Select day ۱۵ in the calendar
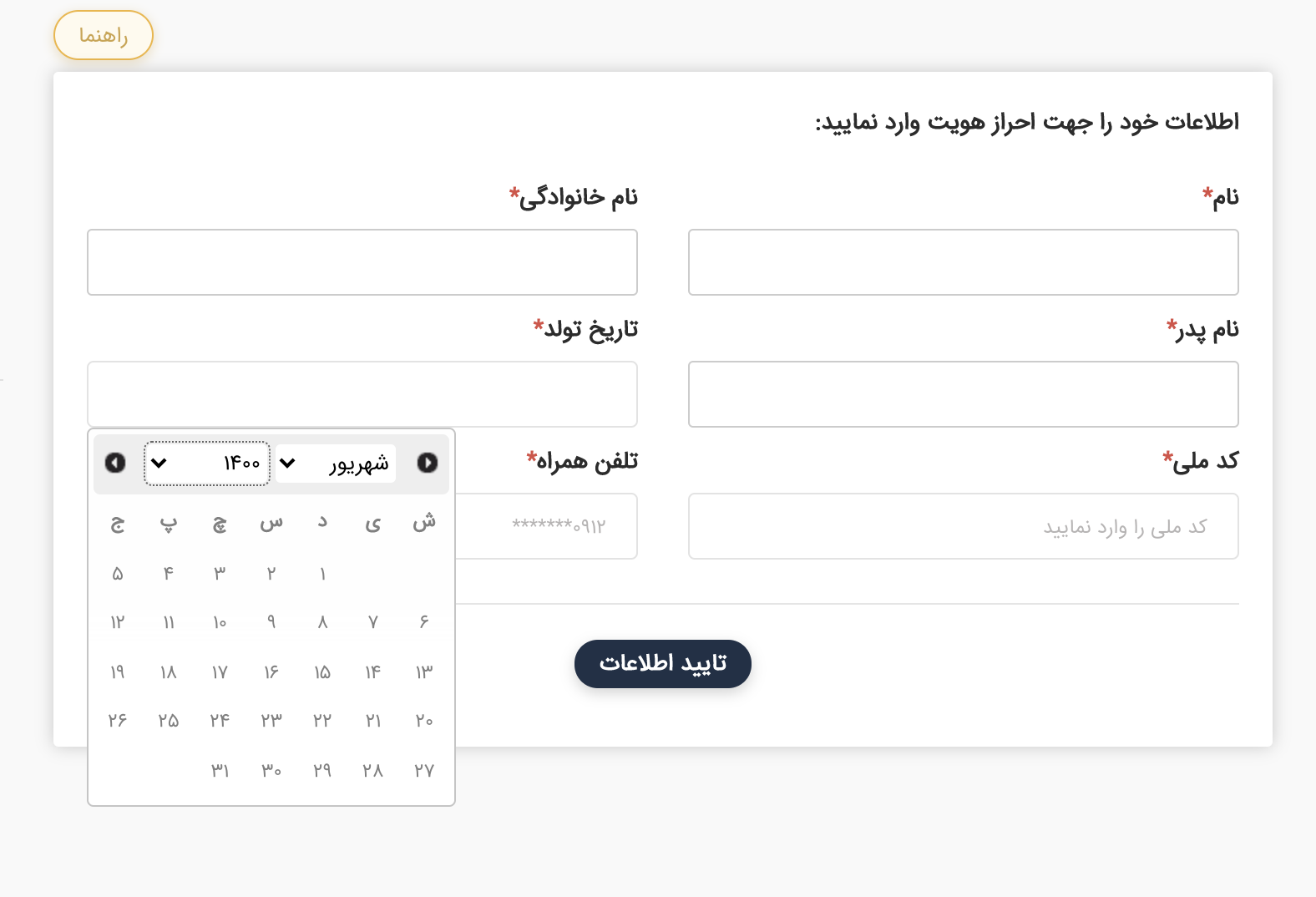The height and width of the screenshot is (897, 1316). pyautogui.click(x=322, y=671)
